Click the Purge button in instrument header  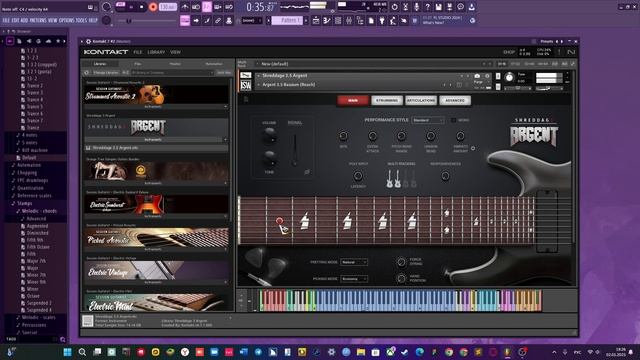click(478, 82)
